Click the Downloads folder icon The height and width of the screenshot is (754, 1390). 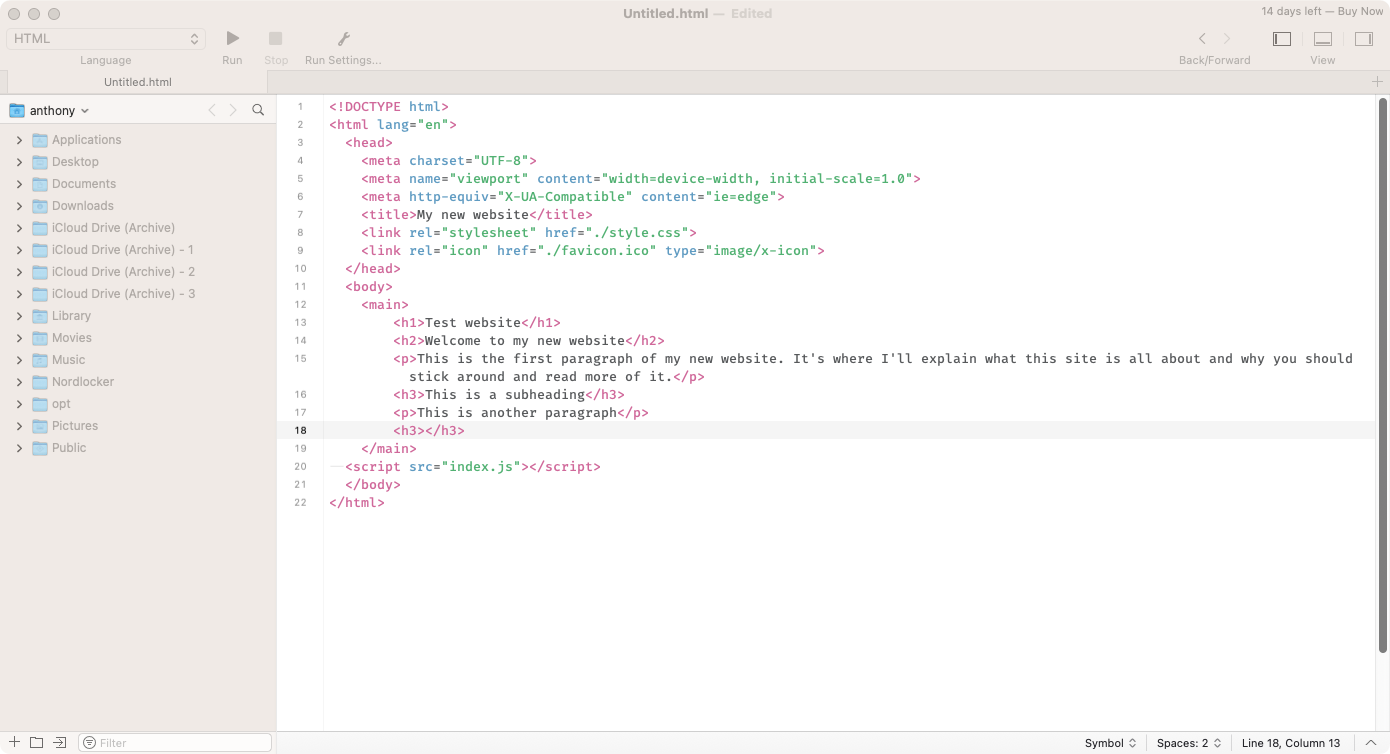40,206
